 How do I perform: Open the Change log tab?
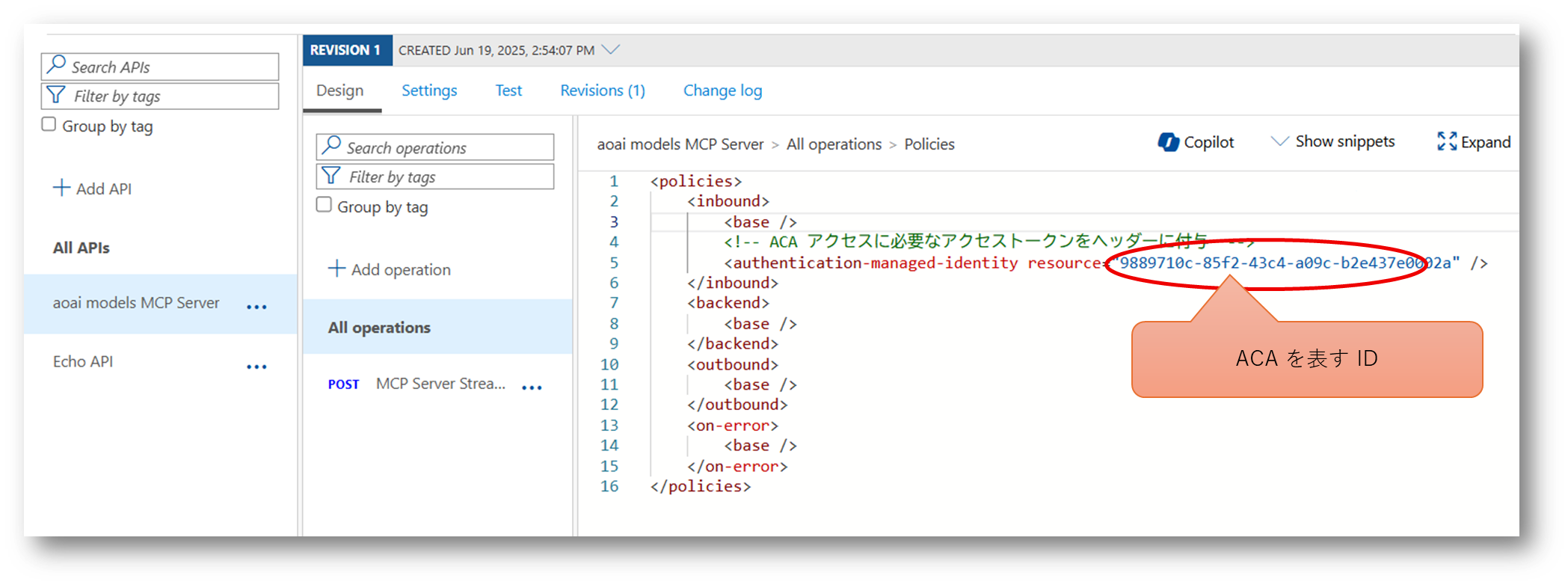tap(723, 91)
